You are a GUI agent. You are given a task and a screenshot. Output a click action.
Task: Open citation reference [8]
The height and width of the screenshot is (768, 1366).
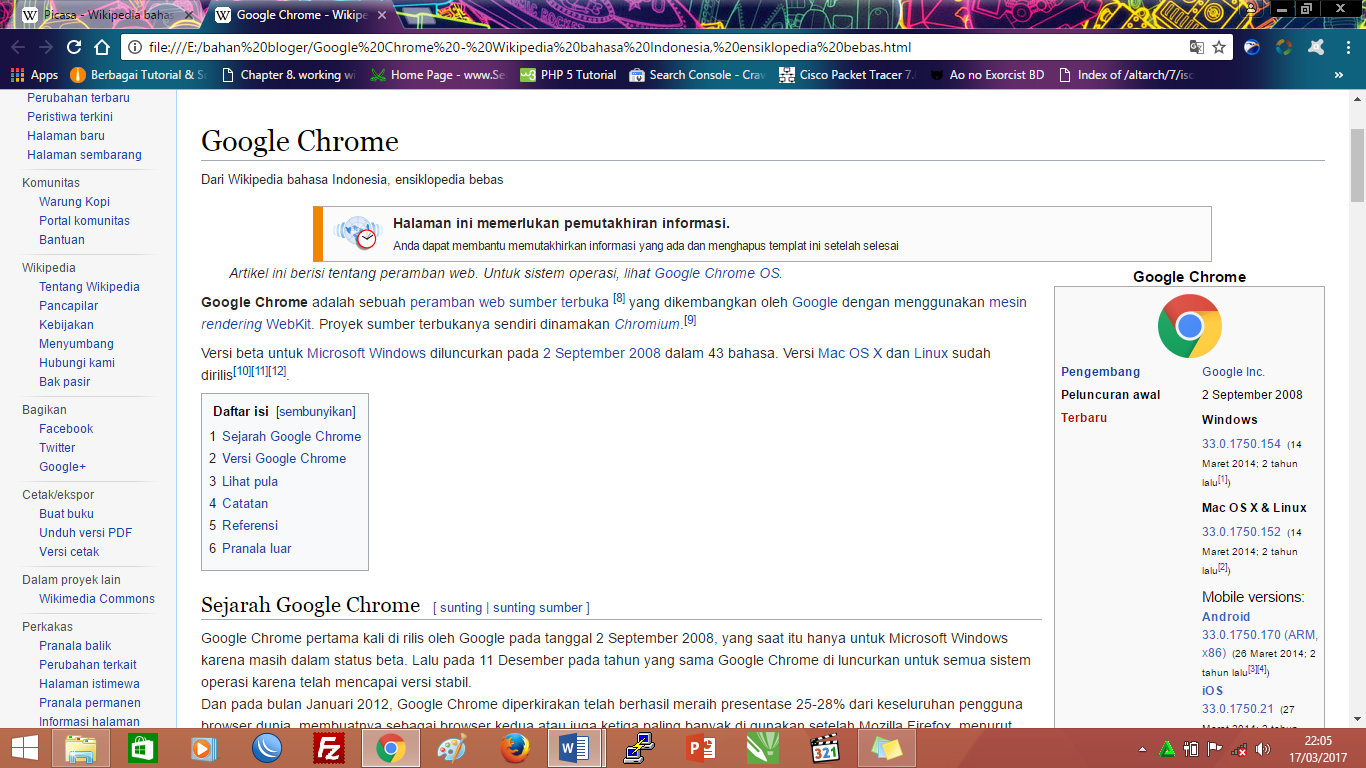coord(619,298)
